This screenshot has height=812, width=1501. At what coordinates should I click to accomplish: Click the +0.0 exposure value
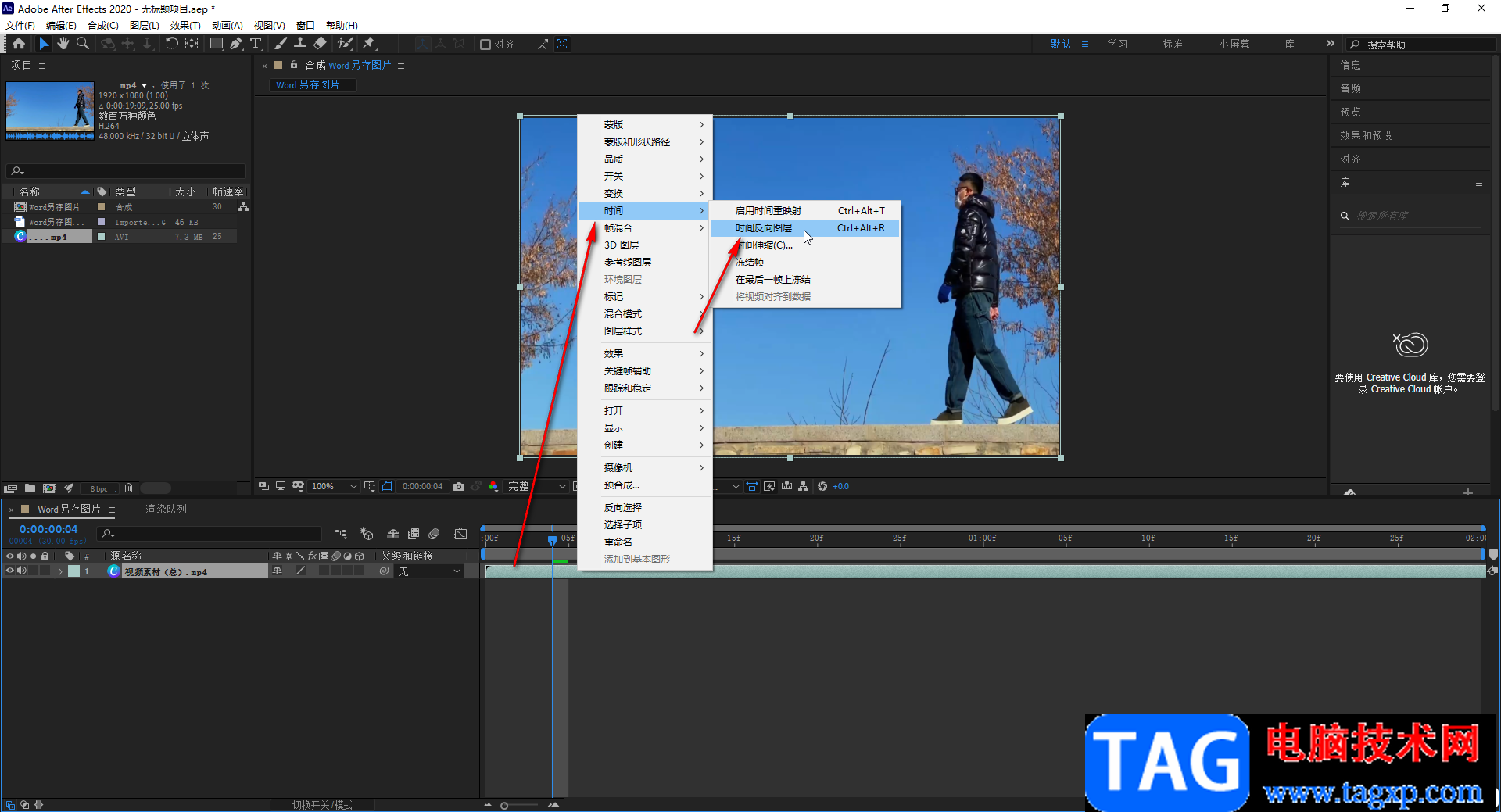840,486
